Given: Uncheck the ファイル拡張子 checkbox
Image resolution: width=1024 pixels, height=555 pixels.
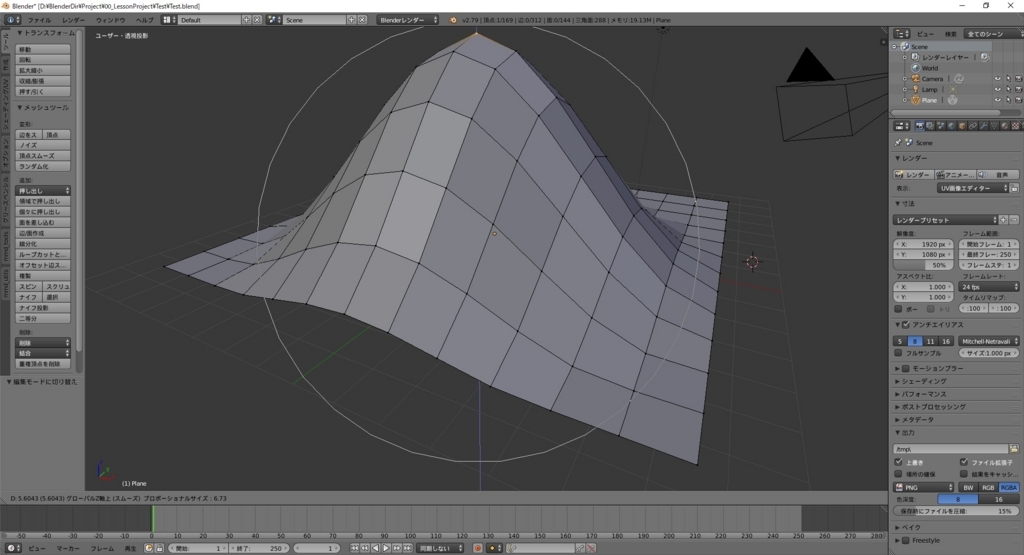Looking at the screenshot, I should point(963,462).
